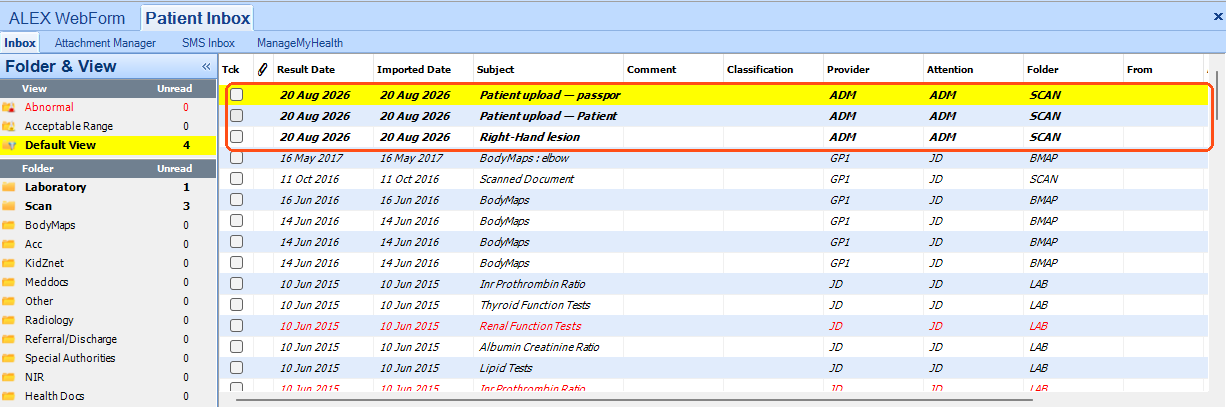Open the 'Patient upload — passpor' subject

550,95
